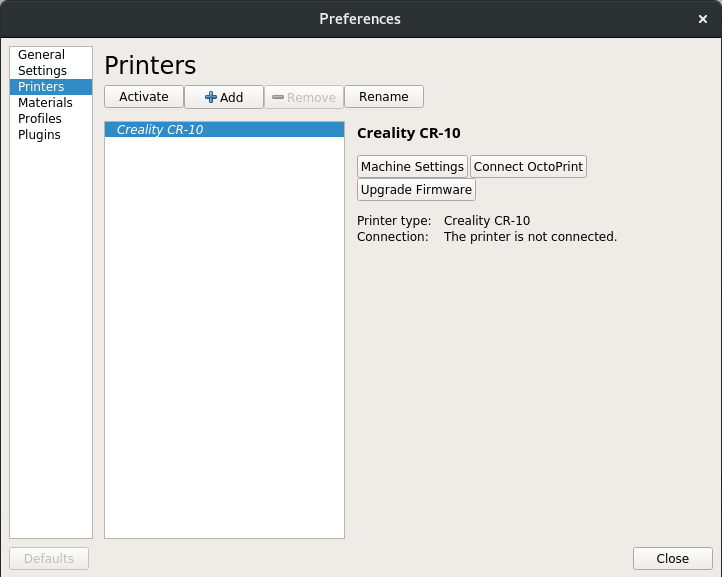Open the Settings preferences page
Image resolution: width=722 pixels, height=577 pixels.
tap(51, 70)
